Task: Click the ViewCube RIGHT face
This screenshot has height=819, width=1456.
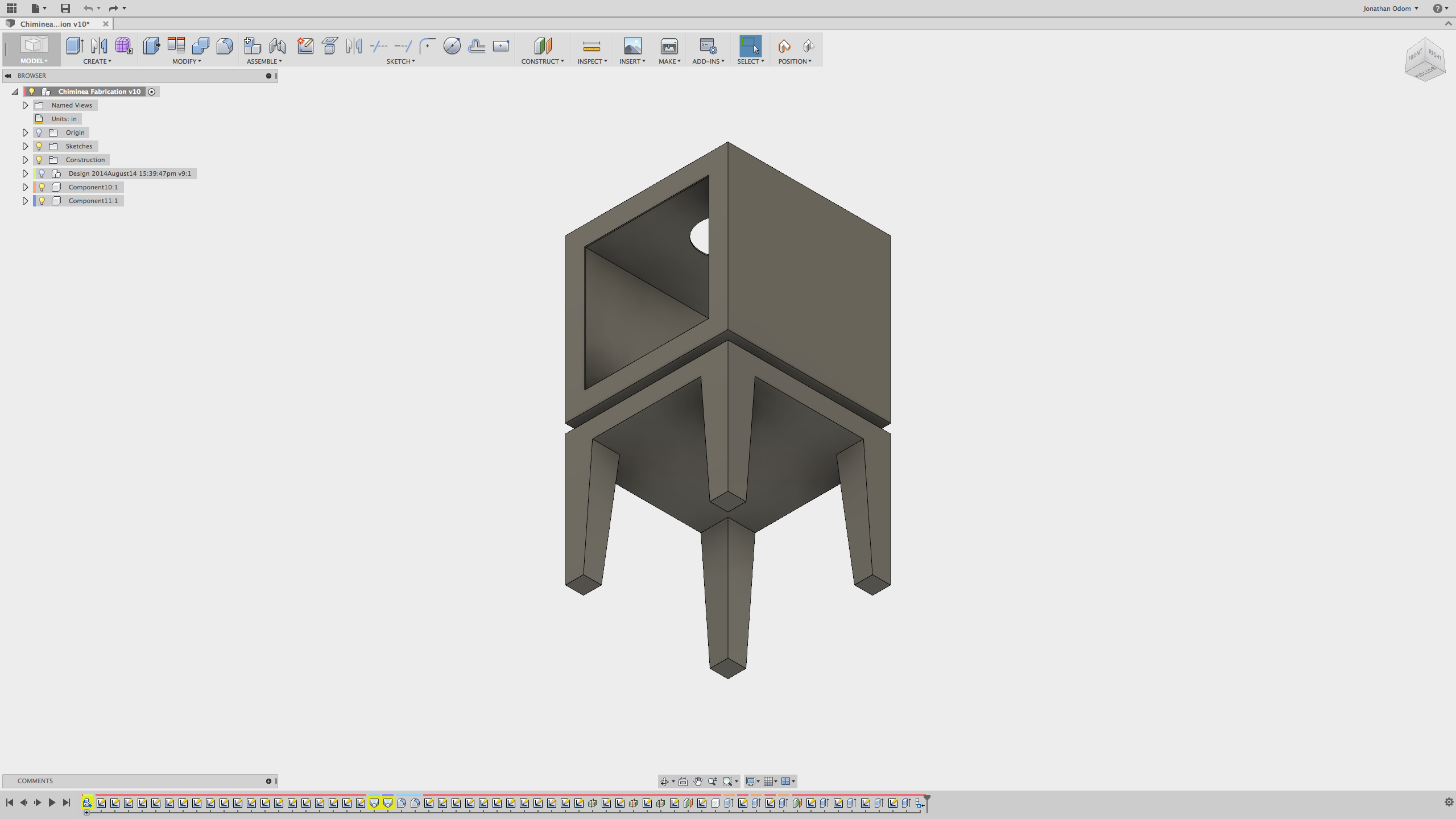Action: (1435, 55)
